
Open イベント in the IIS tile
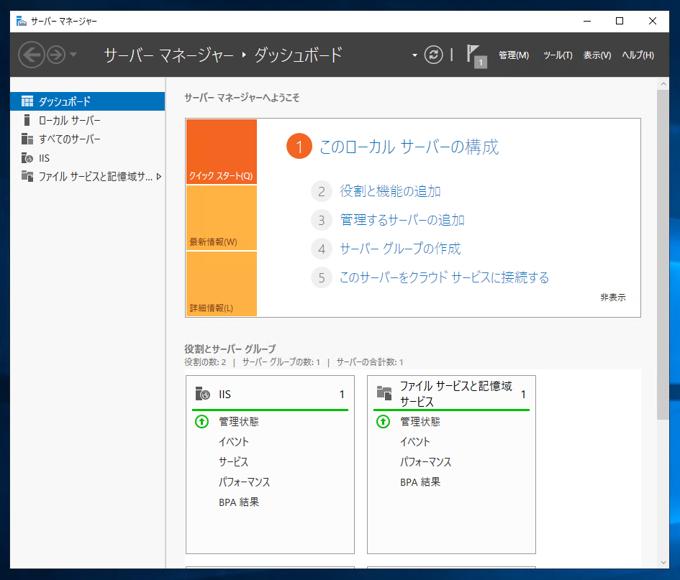233,442
